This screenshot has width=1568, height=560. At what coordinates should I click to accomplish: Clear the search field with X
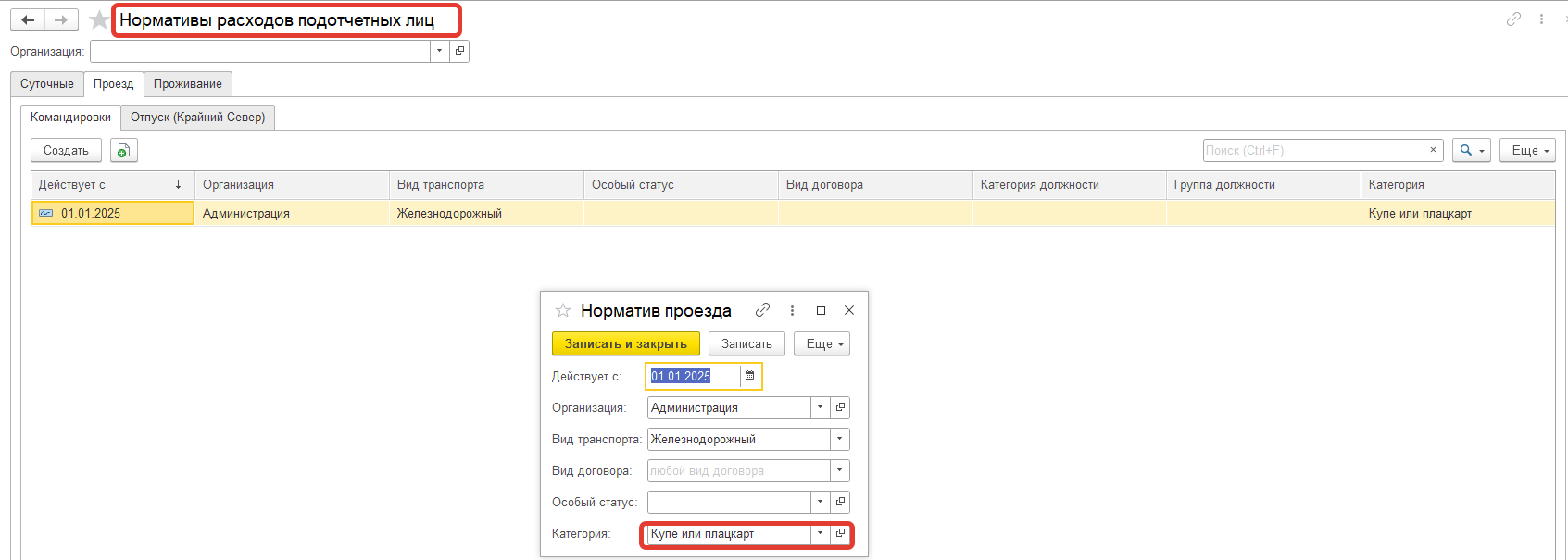tap(1434, 150)
